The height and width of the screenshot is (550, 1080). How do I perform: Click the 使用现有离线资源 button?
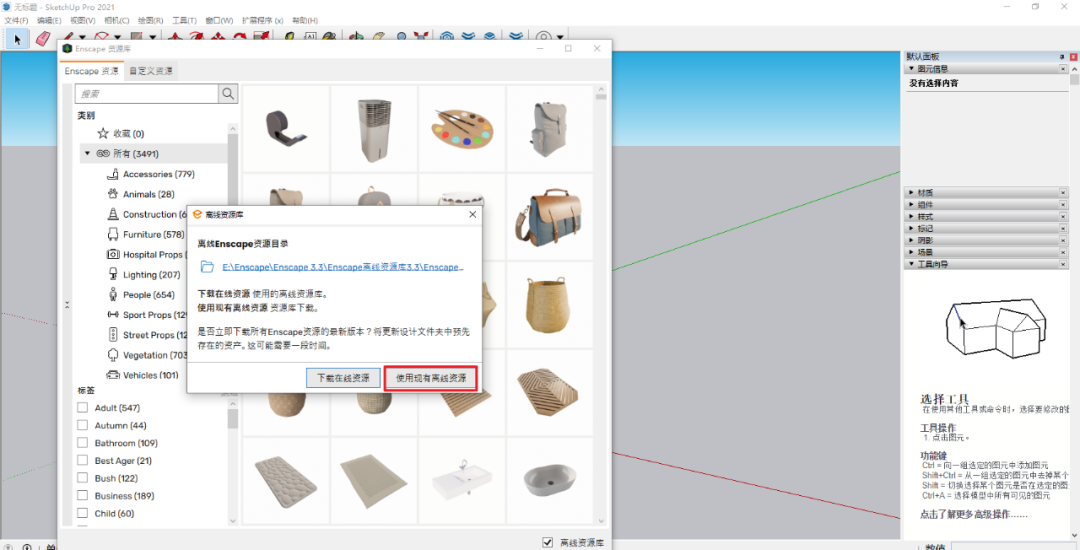430,378
